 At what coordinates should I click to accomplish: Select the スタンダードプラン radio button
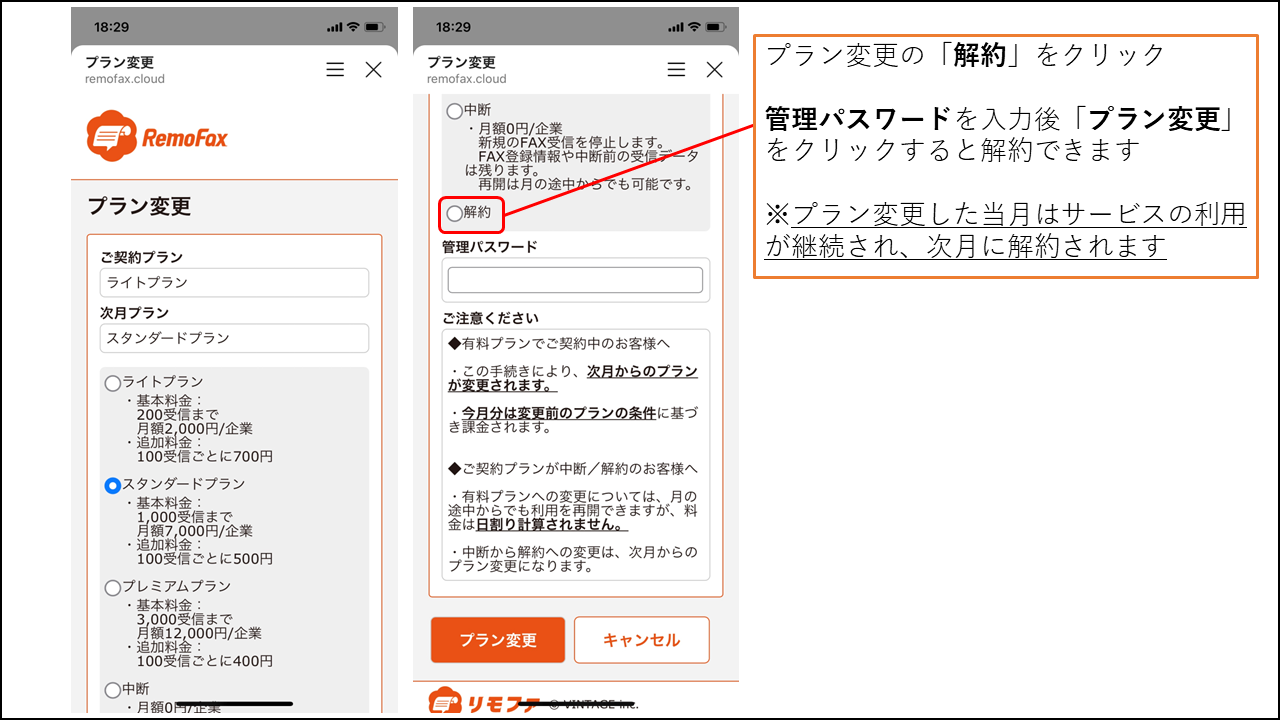(x=113, y=485)
